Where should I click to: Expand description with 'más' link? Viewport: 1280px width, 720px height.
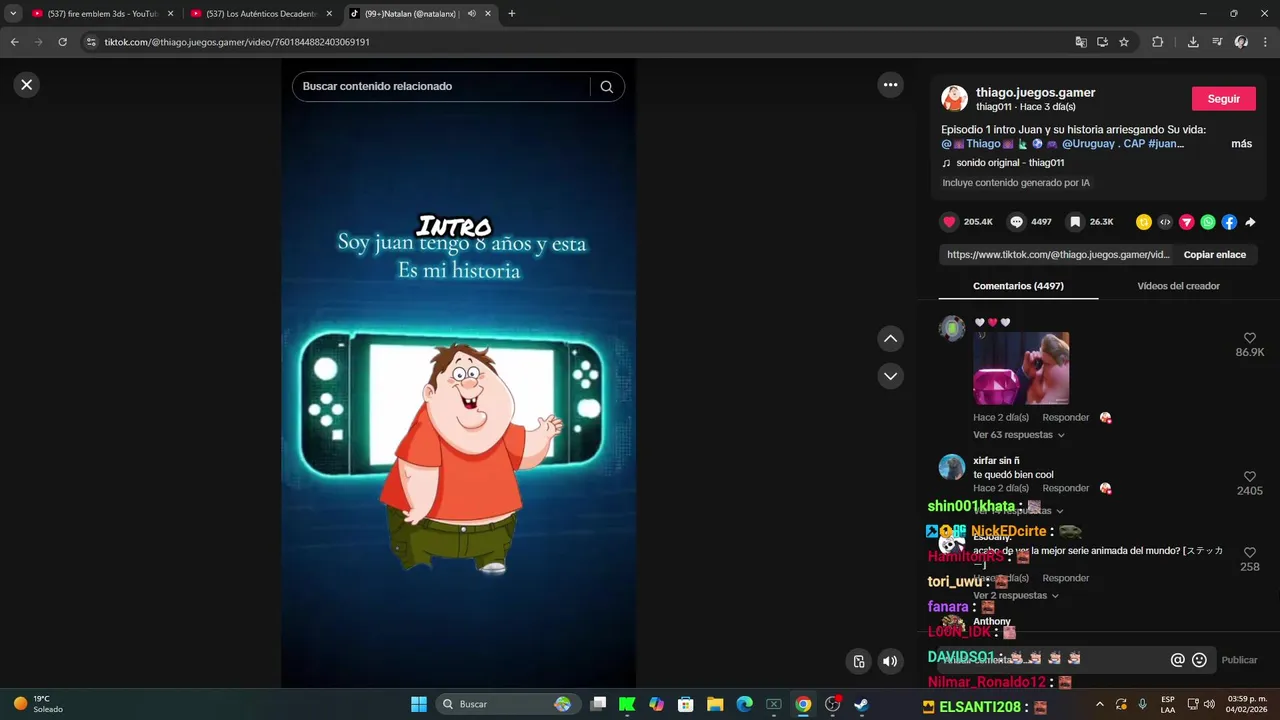coord(1241,144)
